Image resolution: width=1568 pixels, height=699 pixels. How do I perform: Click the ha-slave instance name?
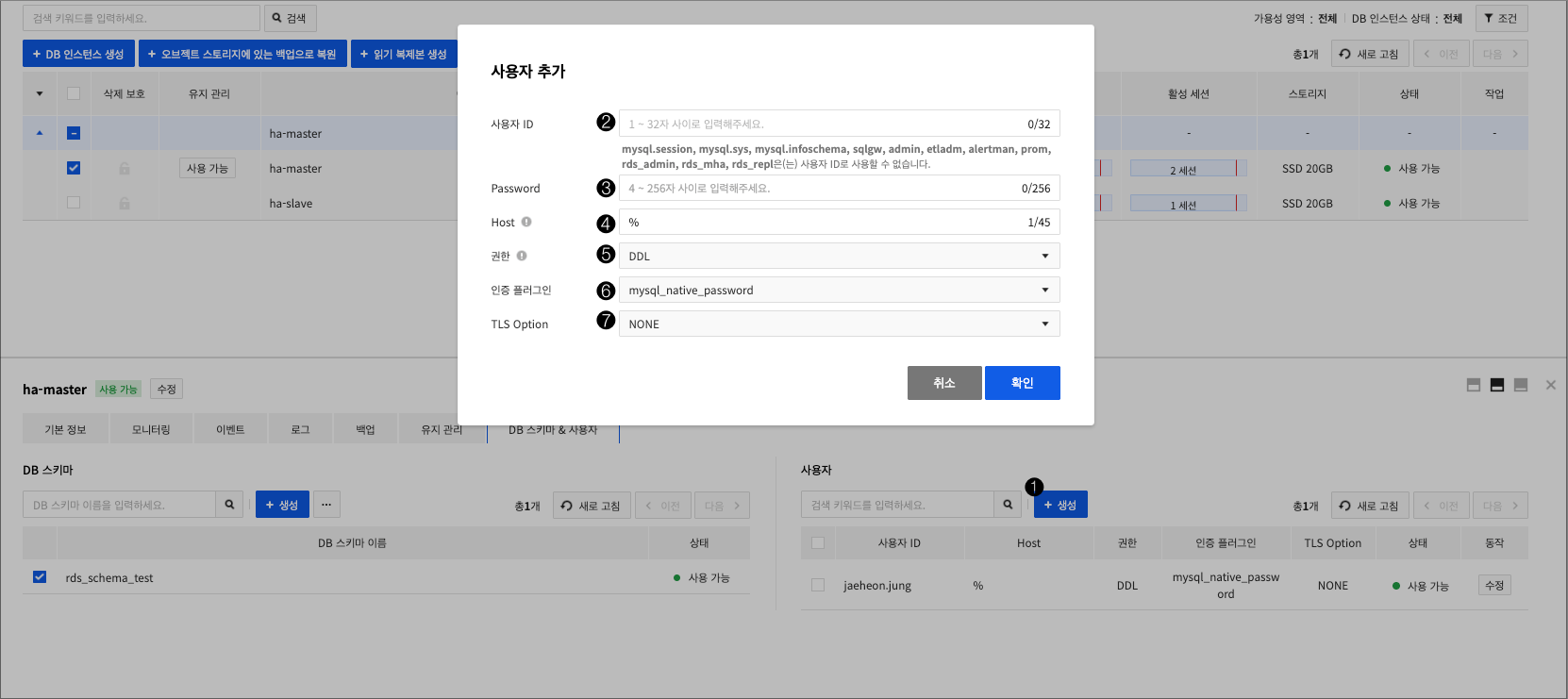tap(291, 203)
